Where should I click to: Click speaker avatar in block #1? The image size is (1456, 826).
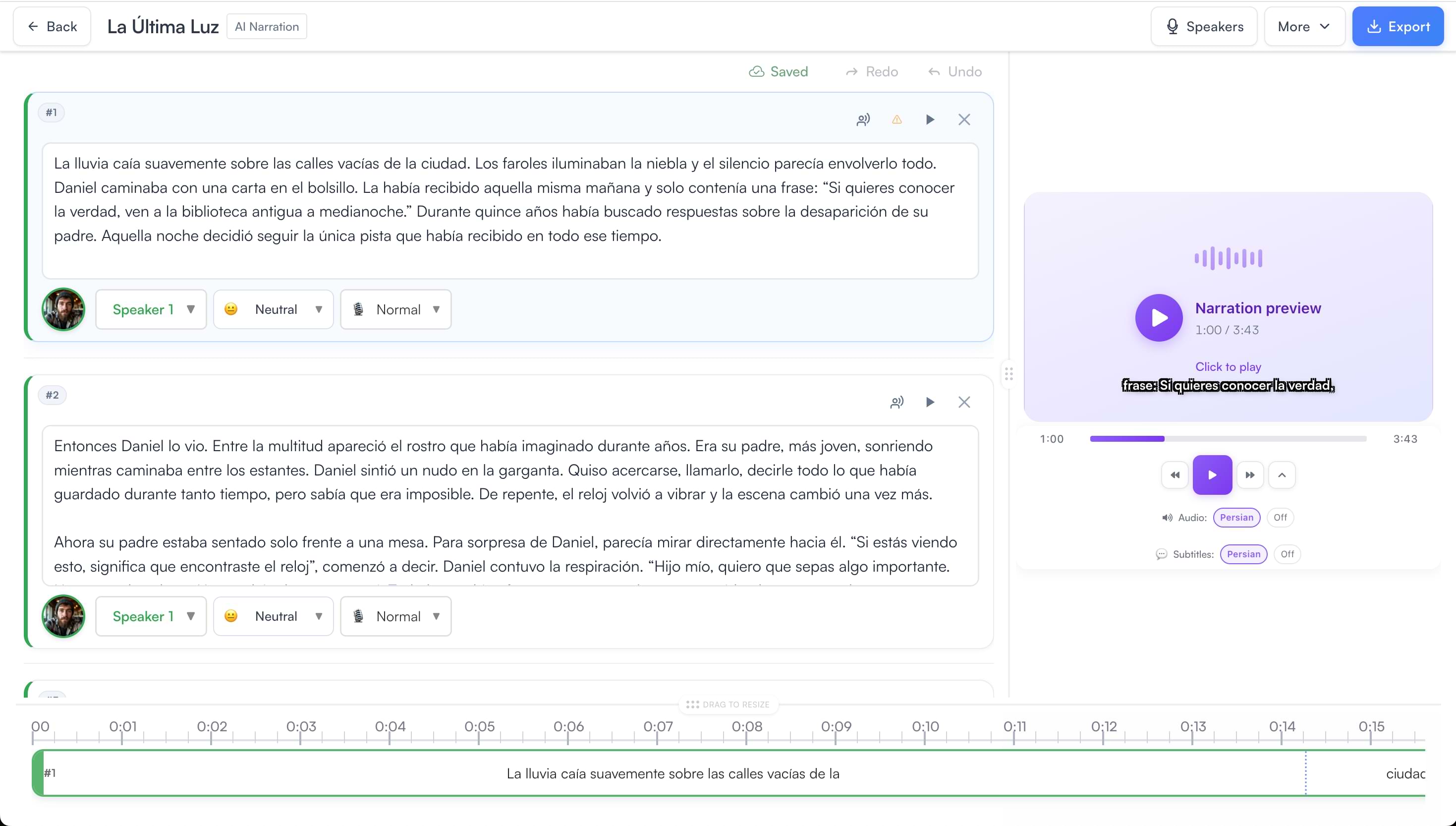[63, 310]
